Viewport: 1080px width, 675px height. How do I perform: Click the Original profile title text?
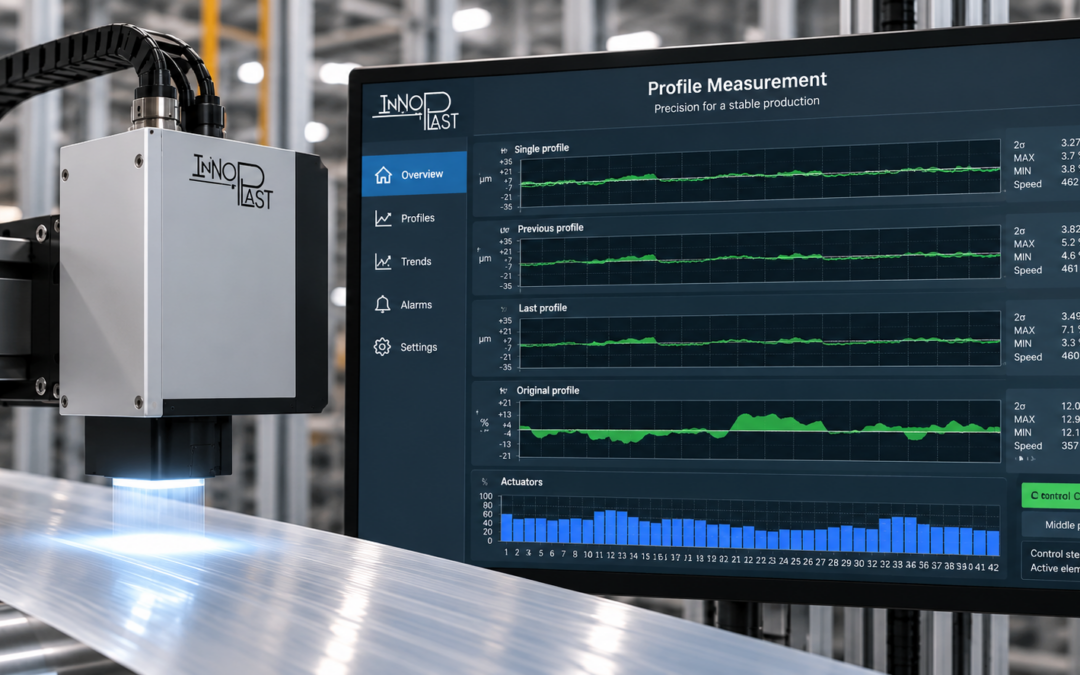(x=548, y=391)
